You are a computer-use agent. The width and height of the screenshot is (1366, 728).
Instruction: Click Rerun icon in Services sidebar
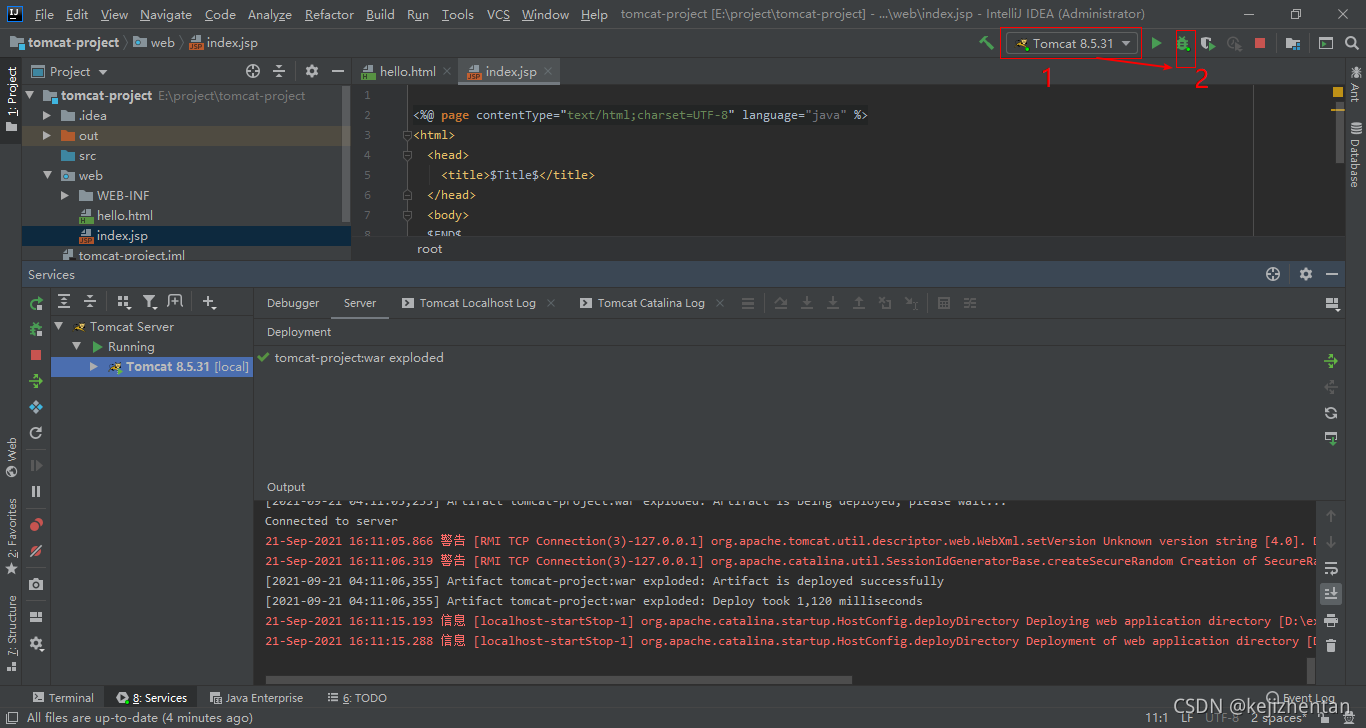pyautogui.click(x=36, y=303)
